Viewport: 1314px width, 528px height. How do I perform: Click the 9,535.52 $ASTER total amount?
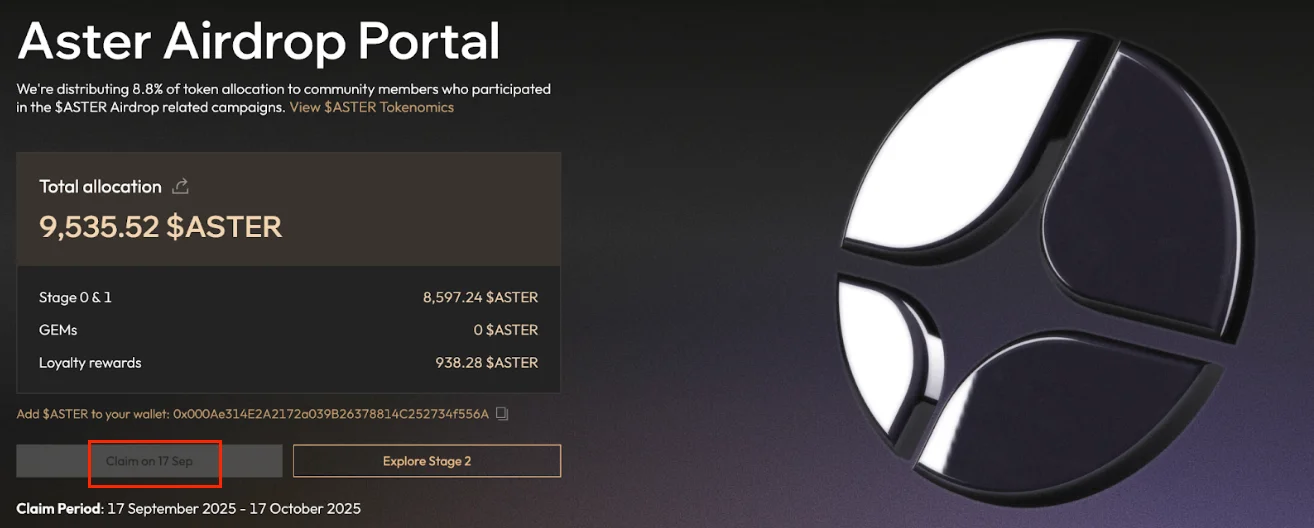160,227
